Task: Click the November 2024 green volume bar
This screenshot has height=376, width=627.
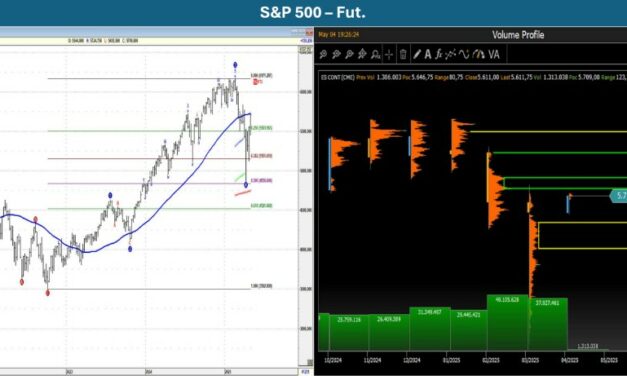Action: (389, 332)
